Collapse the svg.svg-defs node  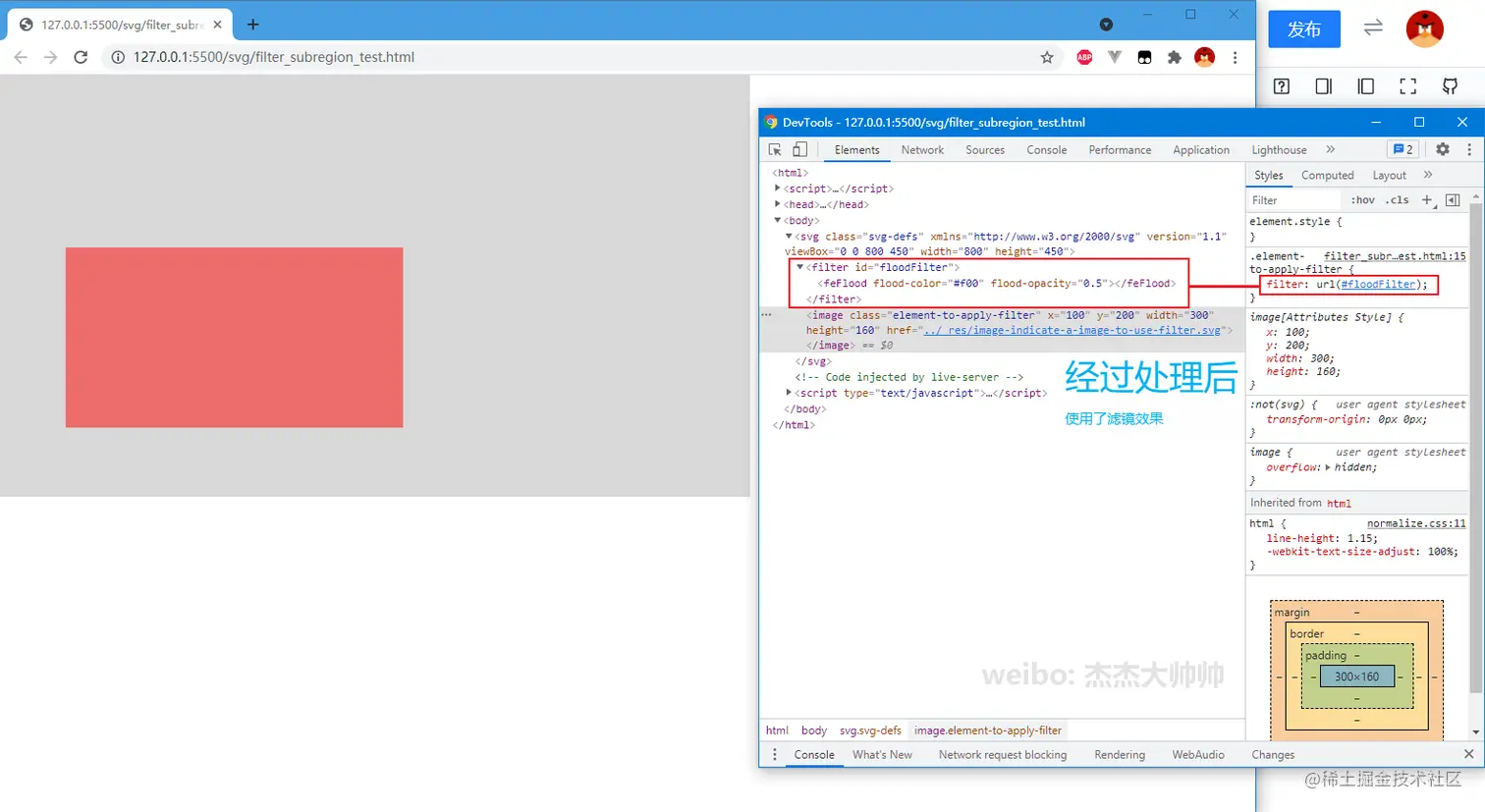(x=789, y=236)
